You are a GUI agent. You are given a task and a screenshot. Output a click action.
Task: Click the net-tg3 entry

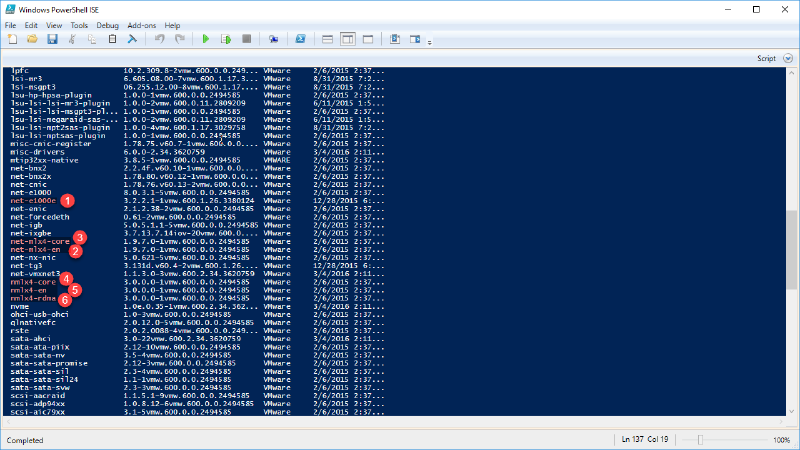26,265
